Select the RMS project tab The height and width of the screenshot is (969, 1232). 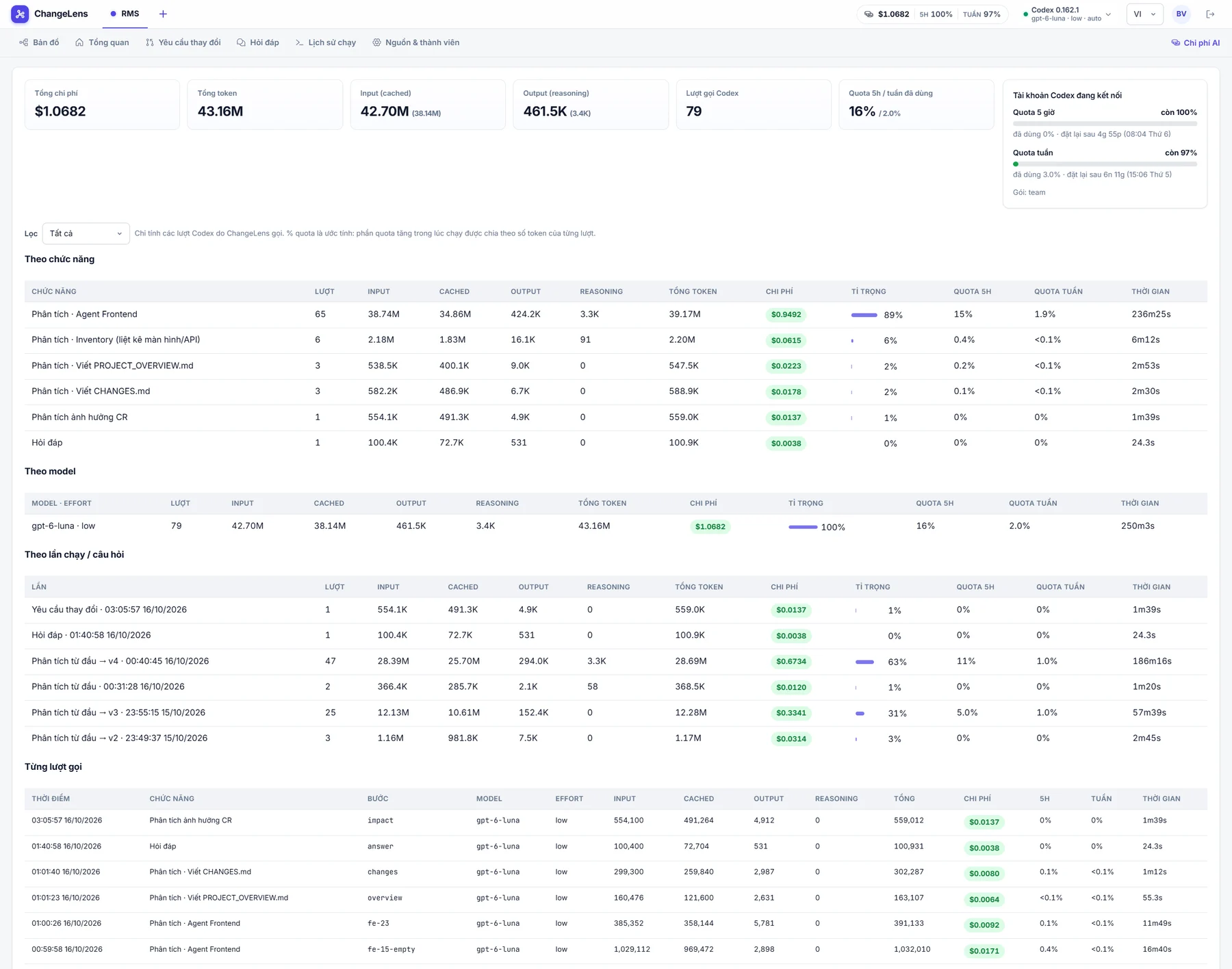[x=125, y=14]
